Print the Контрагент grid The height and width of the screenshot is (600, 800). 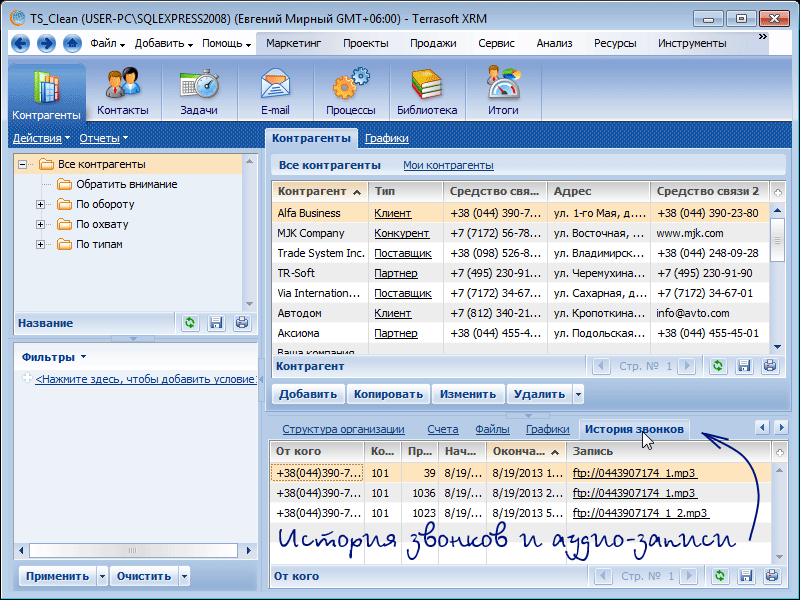click(x=770, y=366)
